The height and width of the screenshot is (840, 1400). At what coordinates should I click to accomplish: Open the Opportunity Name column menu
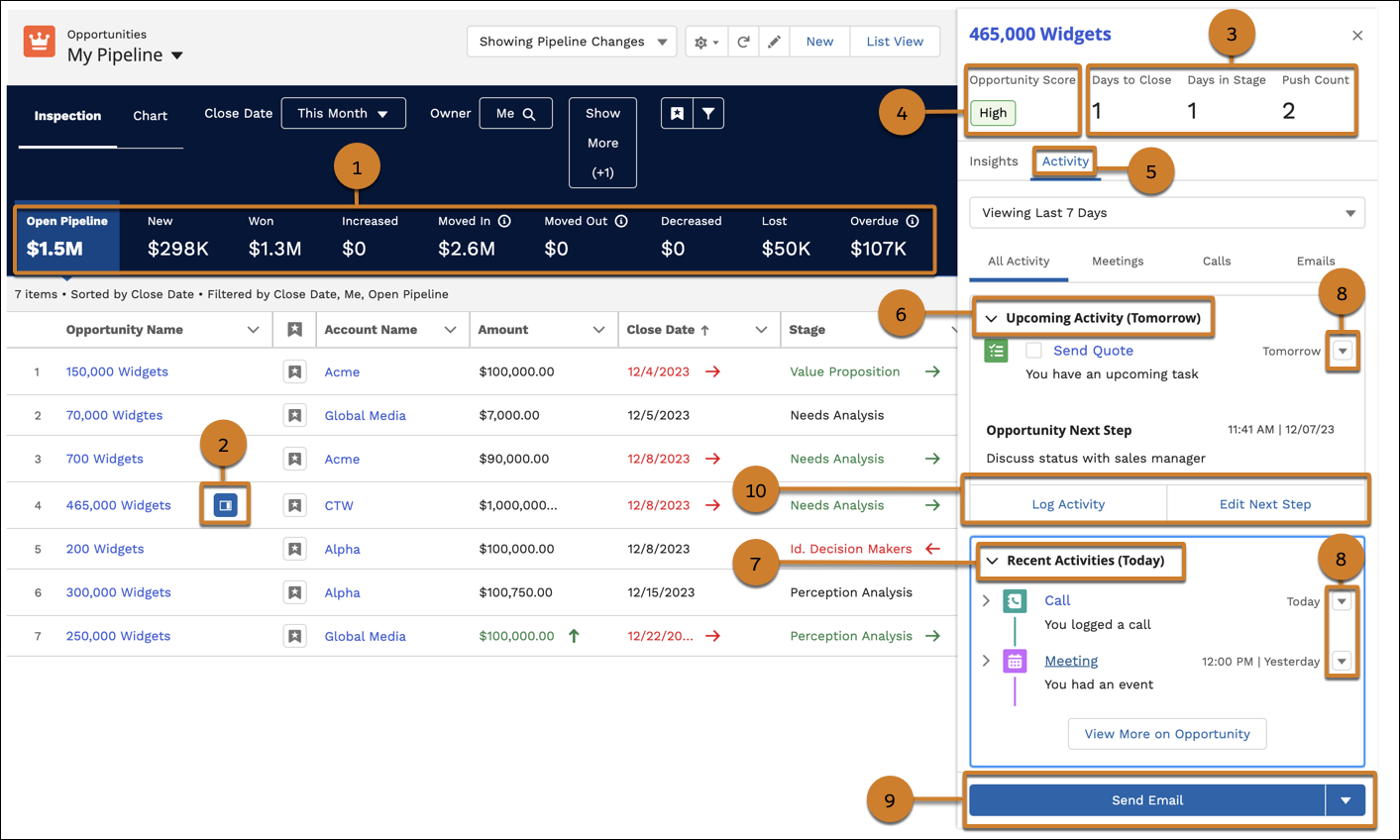click(x=254, y=330)
